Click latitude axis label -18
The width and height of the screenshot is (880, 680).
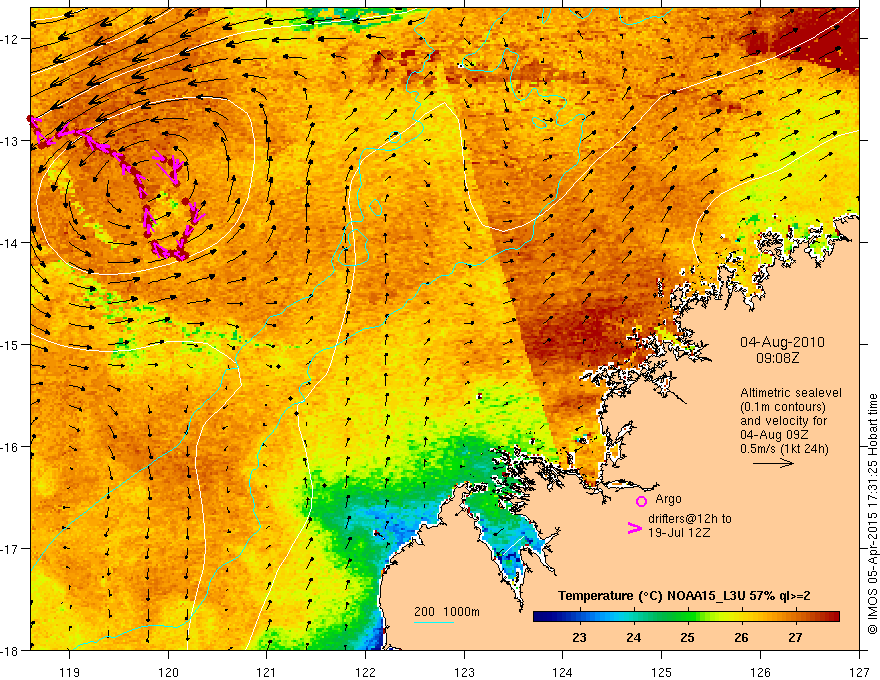[10, 650]
